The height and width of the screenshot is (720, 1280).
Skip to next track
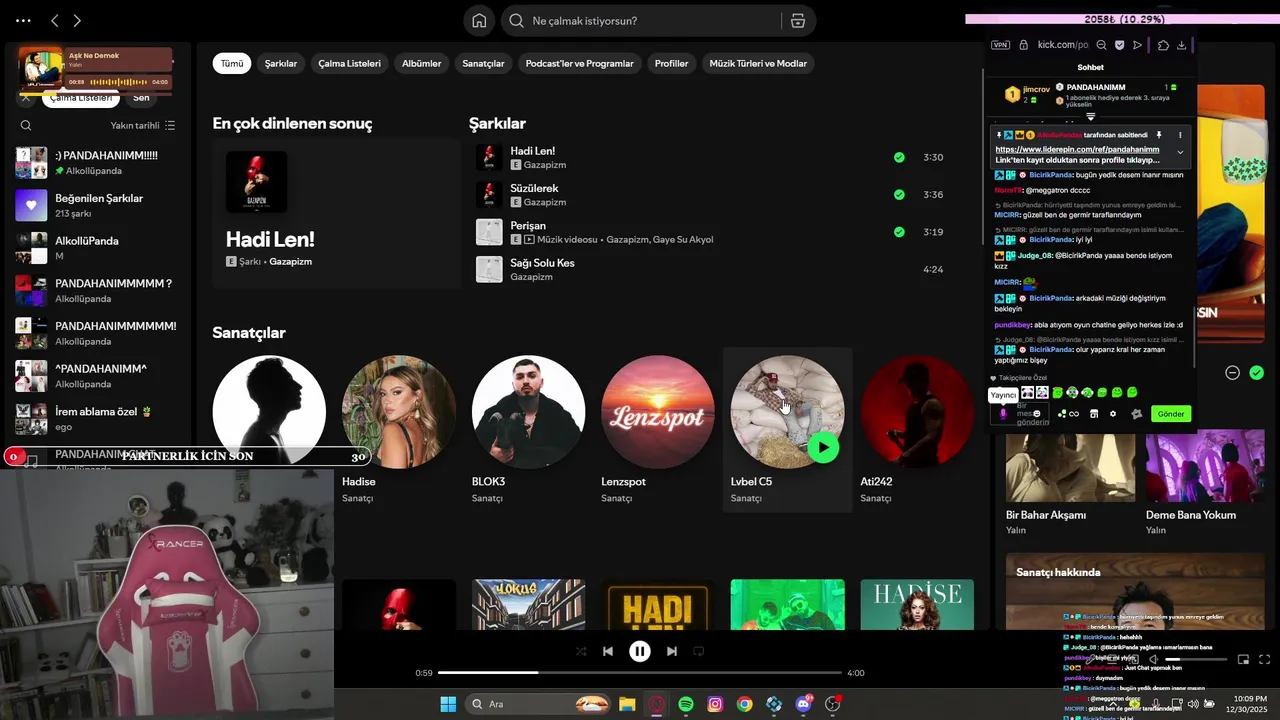click(x=672, y=651)
